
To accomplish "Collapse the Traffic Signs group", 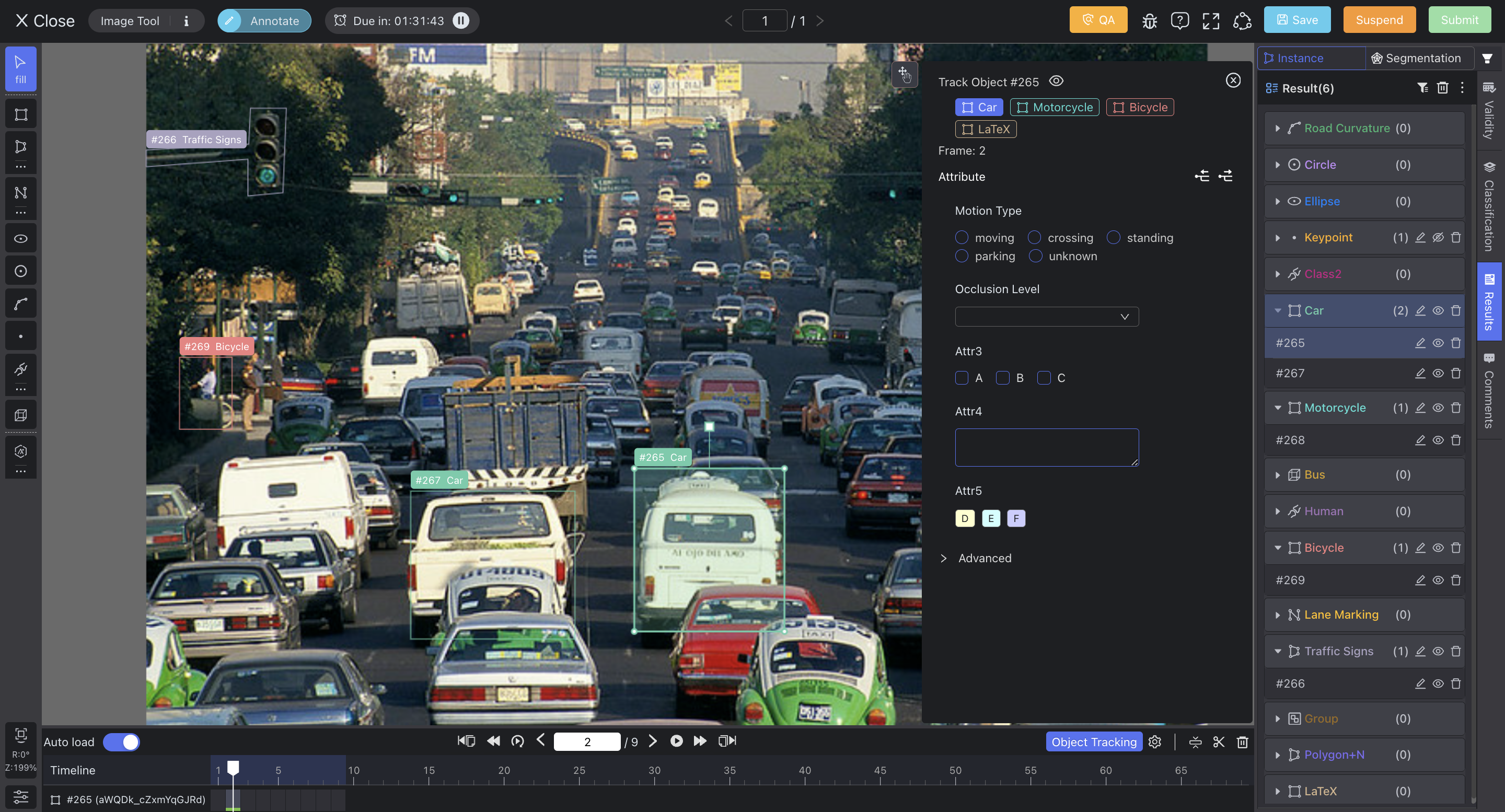I will point(1277,652).
